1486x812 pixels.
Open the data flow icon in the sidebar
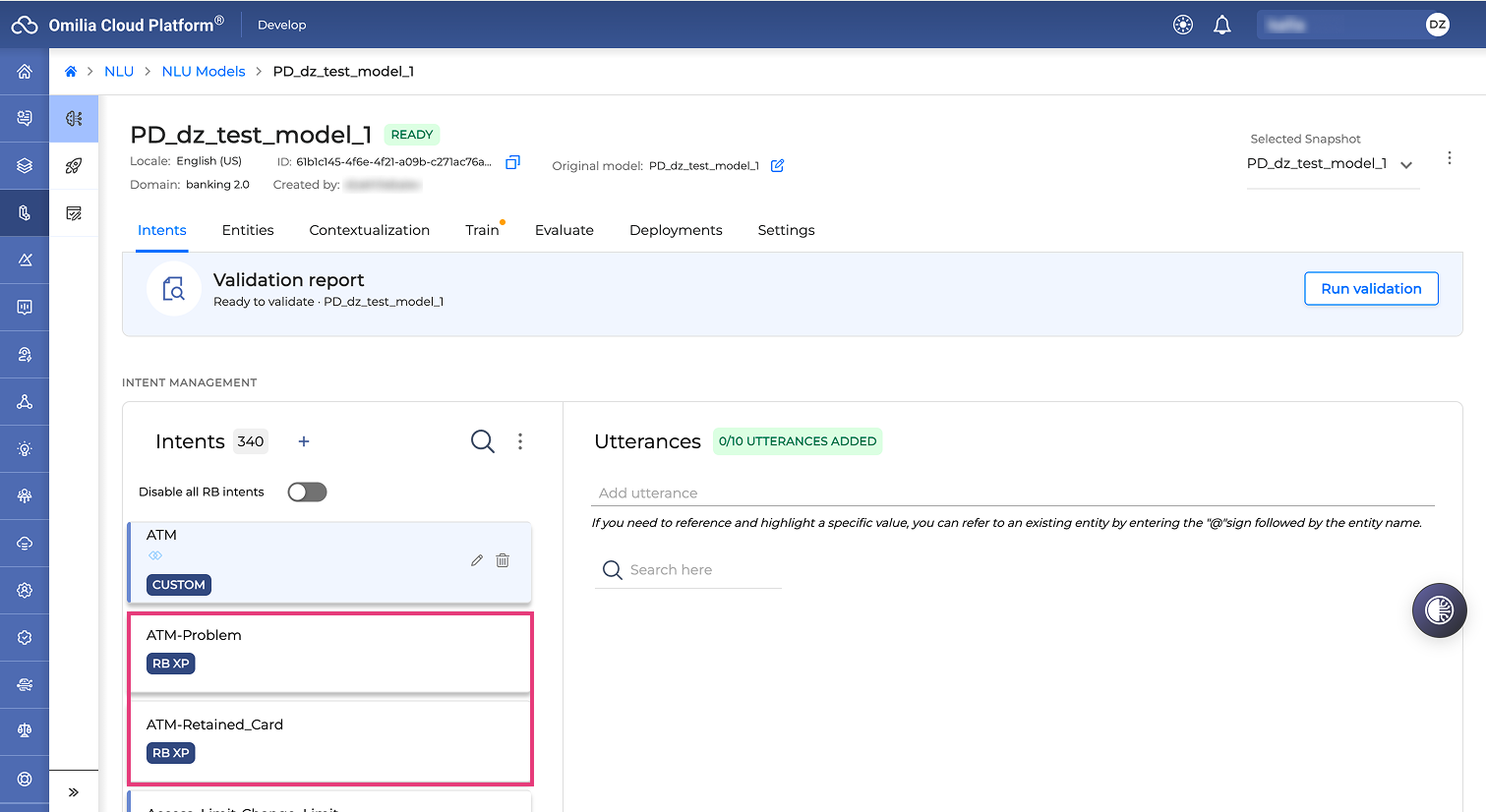point(25,685)
